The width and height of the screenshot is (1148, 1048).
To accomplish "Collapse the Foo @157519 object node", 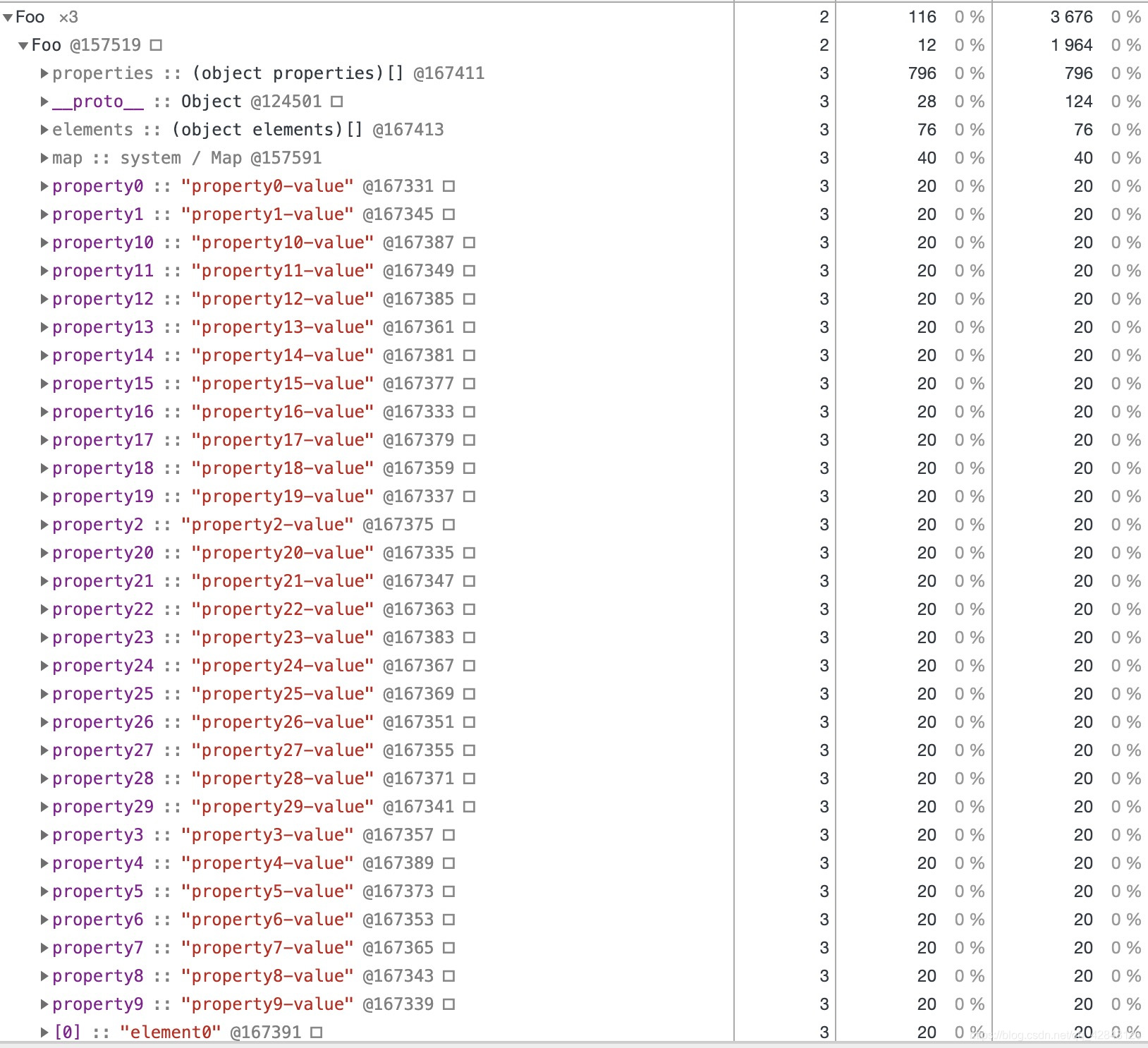I will pos(23,46).
